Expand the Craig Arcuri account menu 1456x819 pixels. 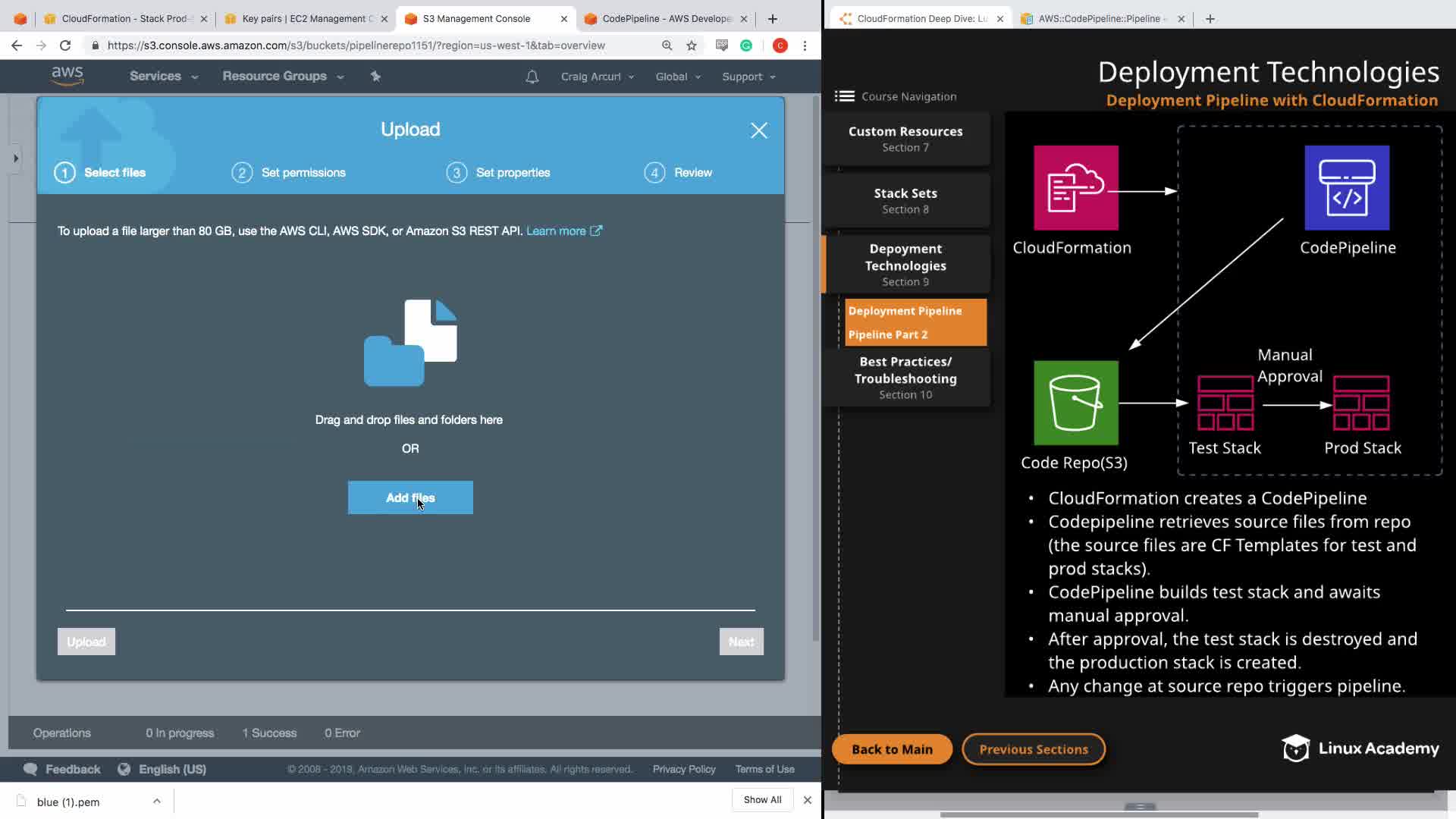[x=597, y=77]
